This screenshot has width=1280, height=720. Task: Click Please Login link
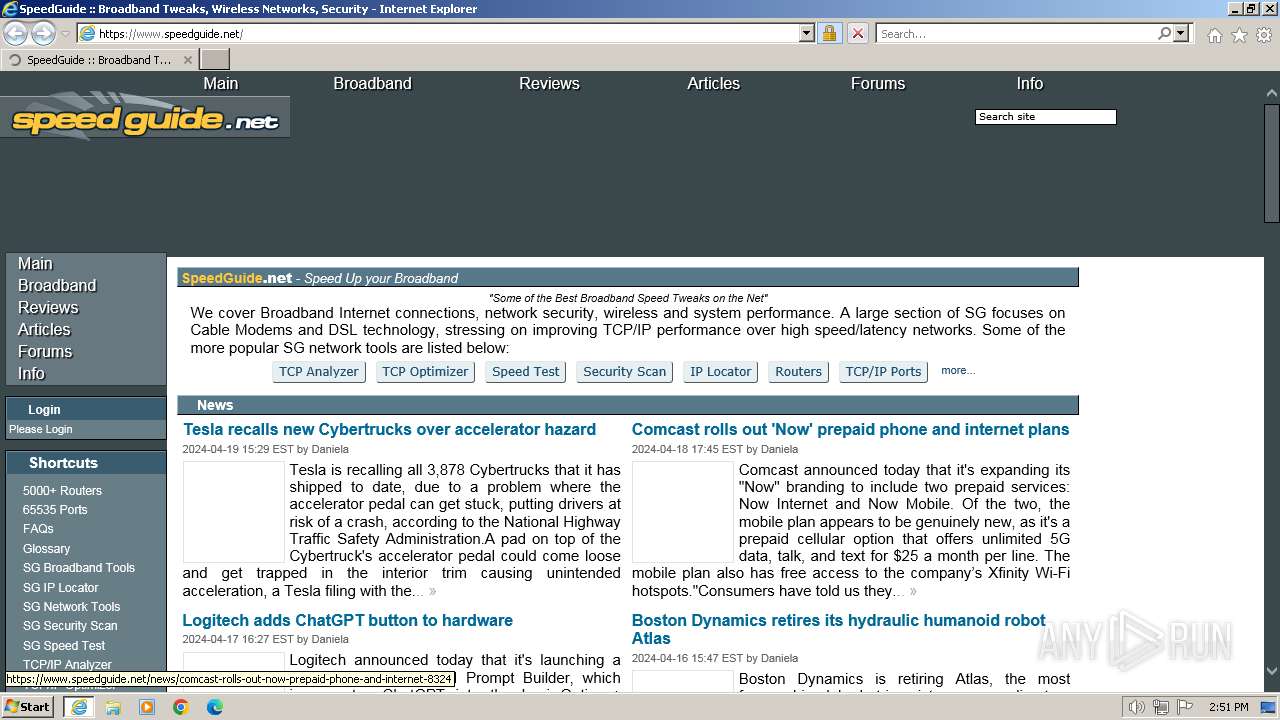(41, 429)
